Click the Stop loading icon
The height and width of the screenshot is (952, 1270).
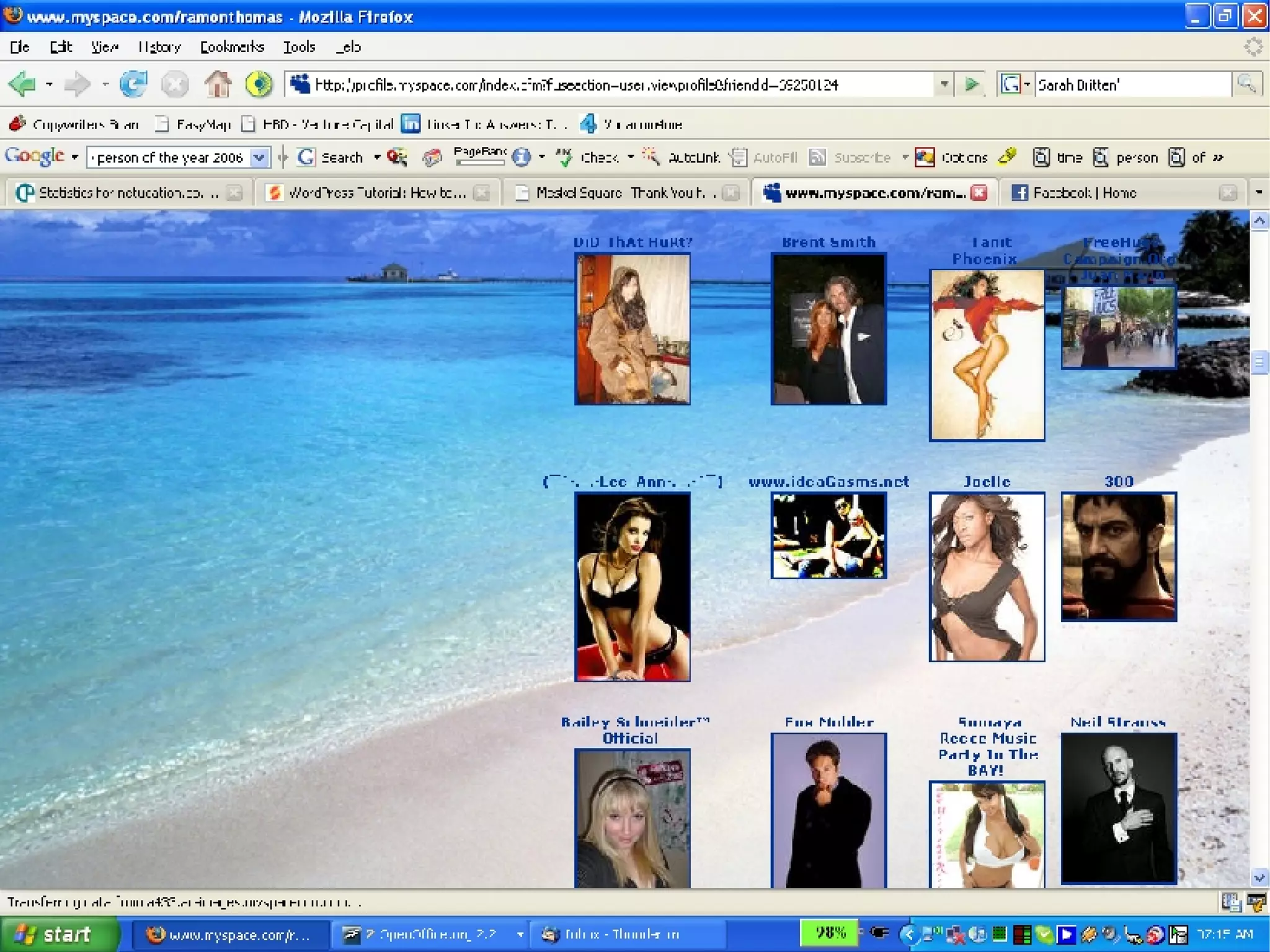[175, 84]
